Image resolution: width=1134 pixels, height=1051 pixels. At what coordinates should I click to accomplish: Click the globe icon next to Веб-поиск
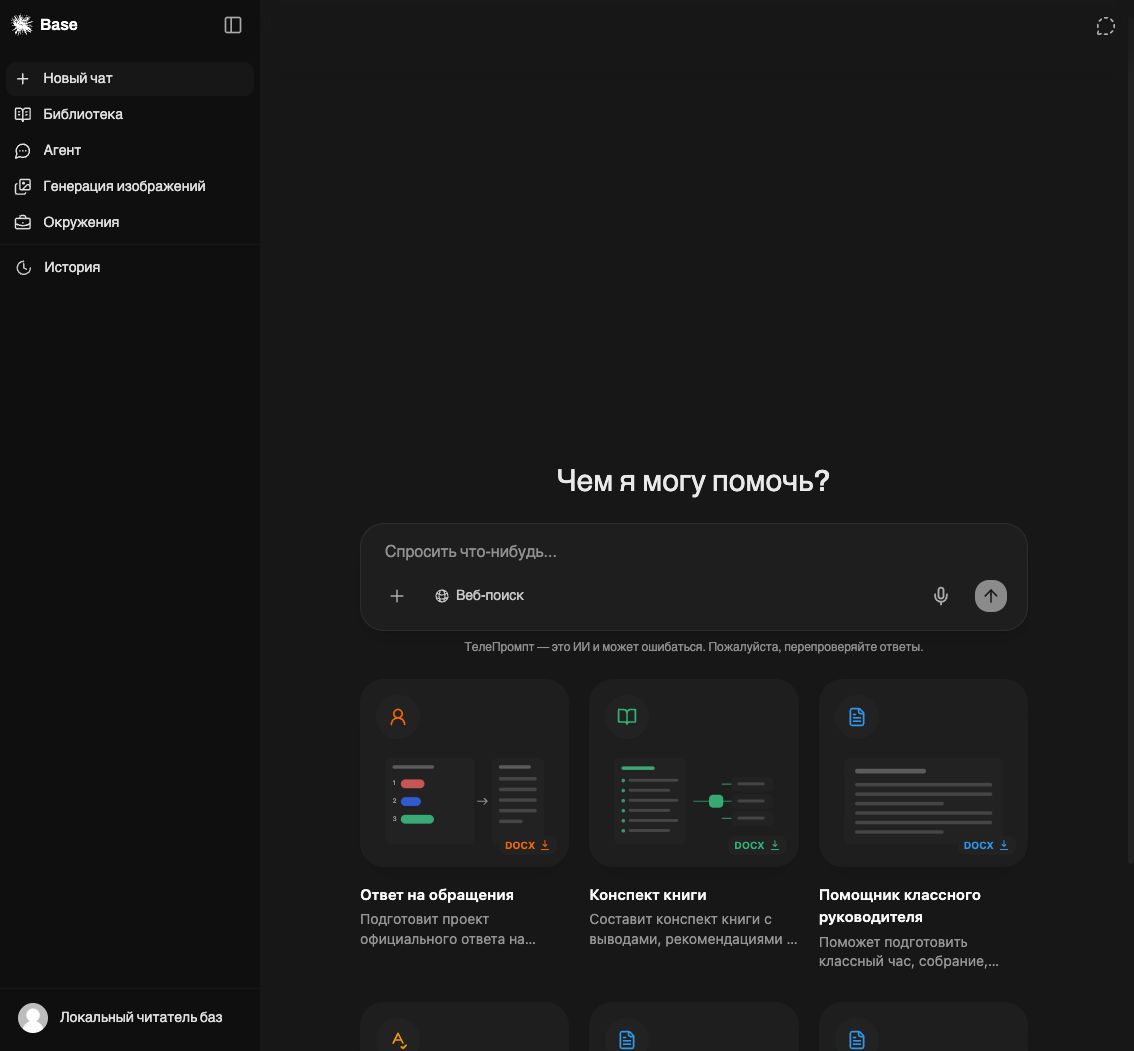442,596
